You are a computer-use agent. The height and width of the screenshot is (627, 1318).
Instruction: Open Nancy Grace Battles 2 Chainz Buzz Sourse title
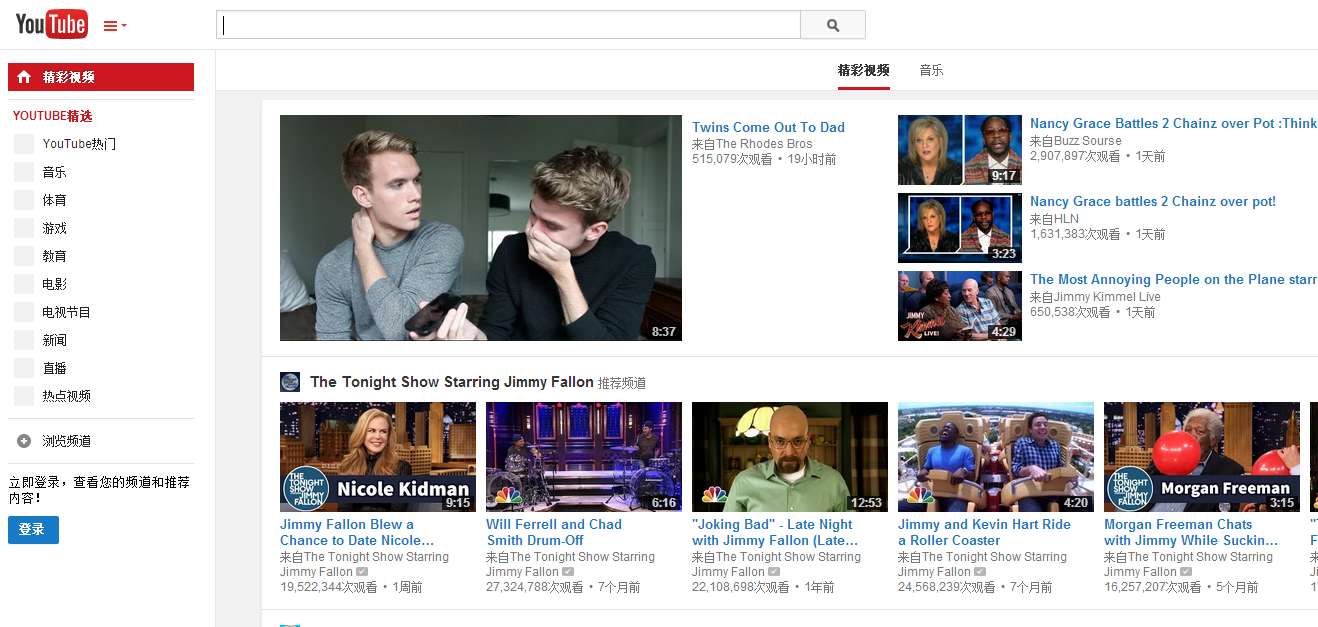(x=1174, y=123)
